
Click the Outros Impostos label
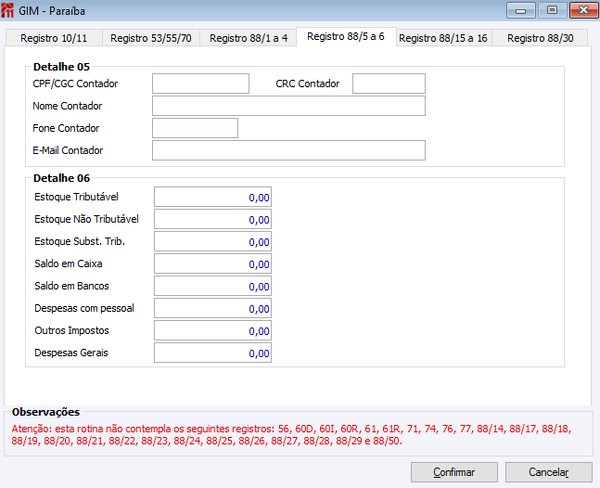click(x=72, y=330)
